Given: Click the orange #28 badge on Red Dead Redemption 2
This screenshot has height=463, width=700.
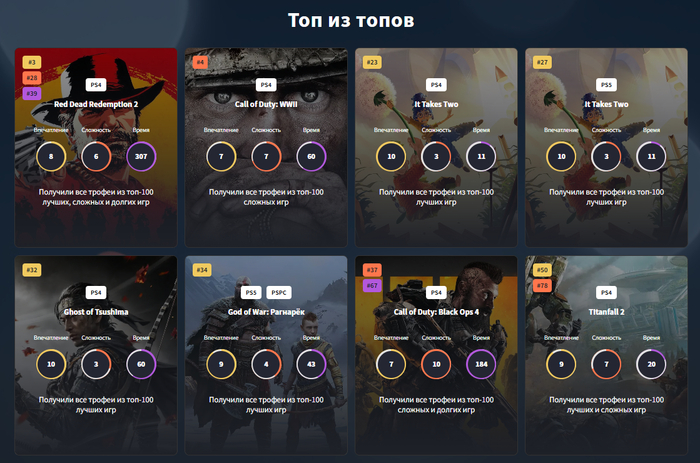Looking at the screenshot, I should [x=32, y=78].
